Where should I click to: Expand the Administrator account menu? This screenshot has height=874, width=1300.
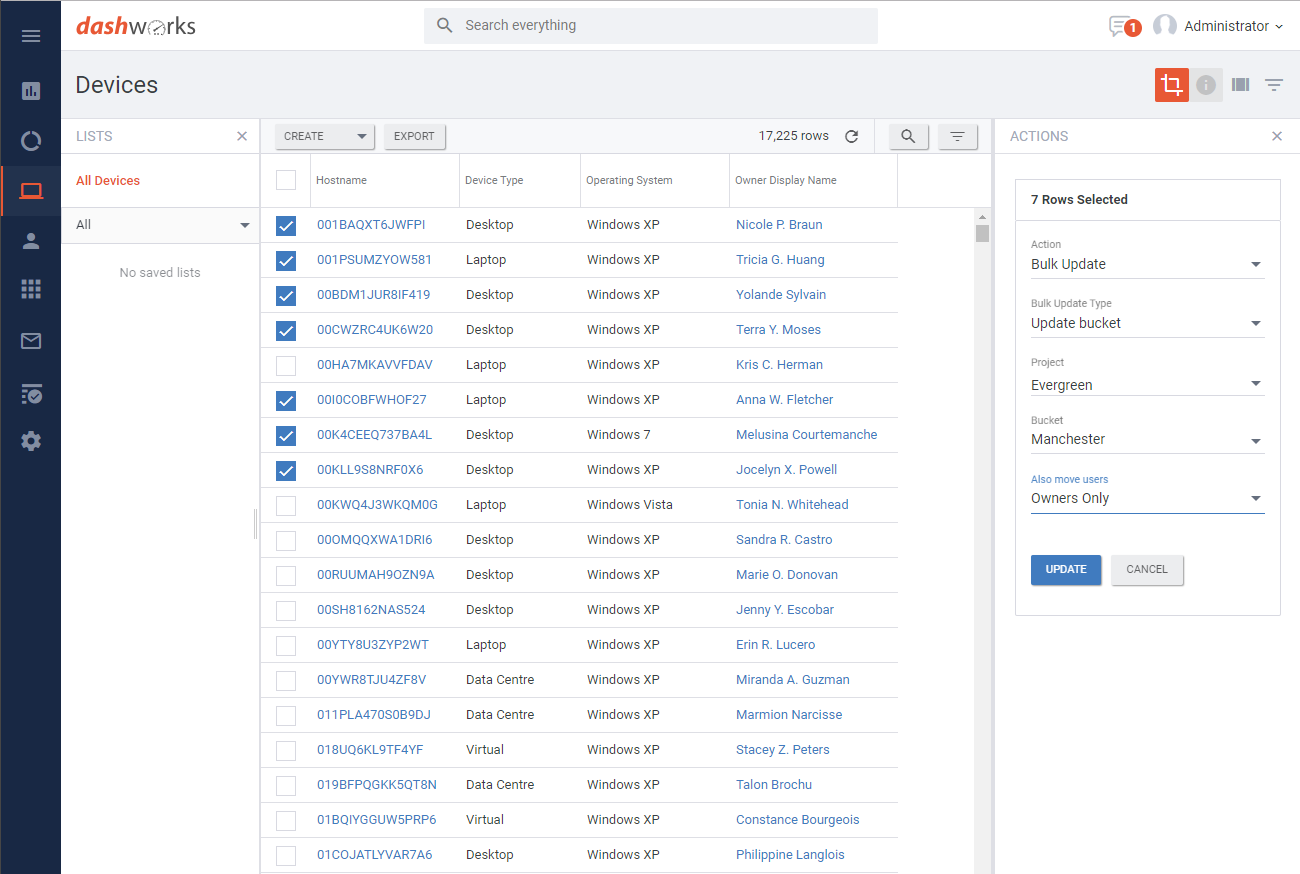click(1233, 26)
